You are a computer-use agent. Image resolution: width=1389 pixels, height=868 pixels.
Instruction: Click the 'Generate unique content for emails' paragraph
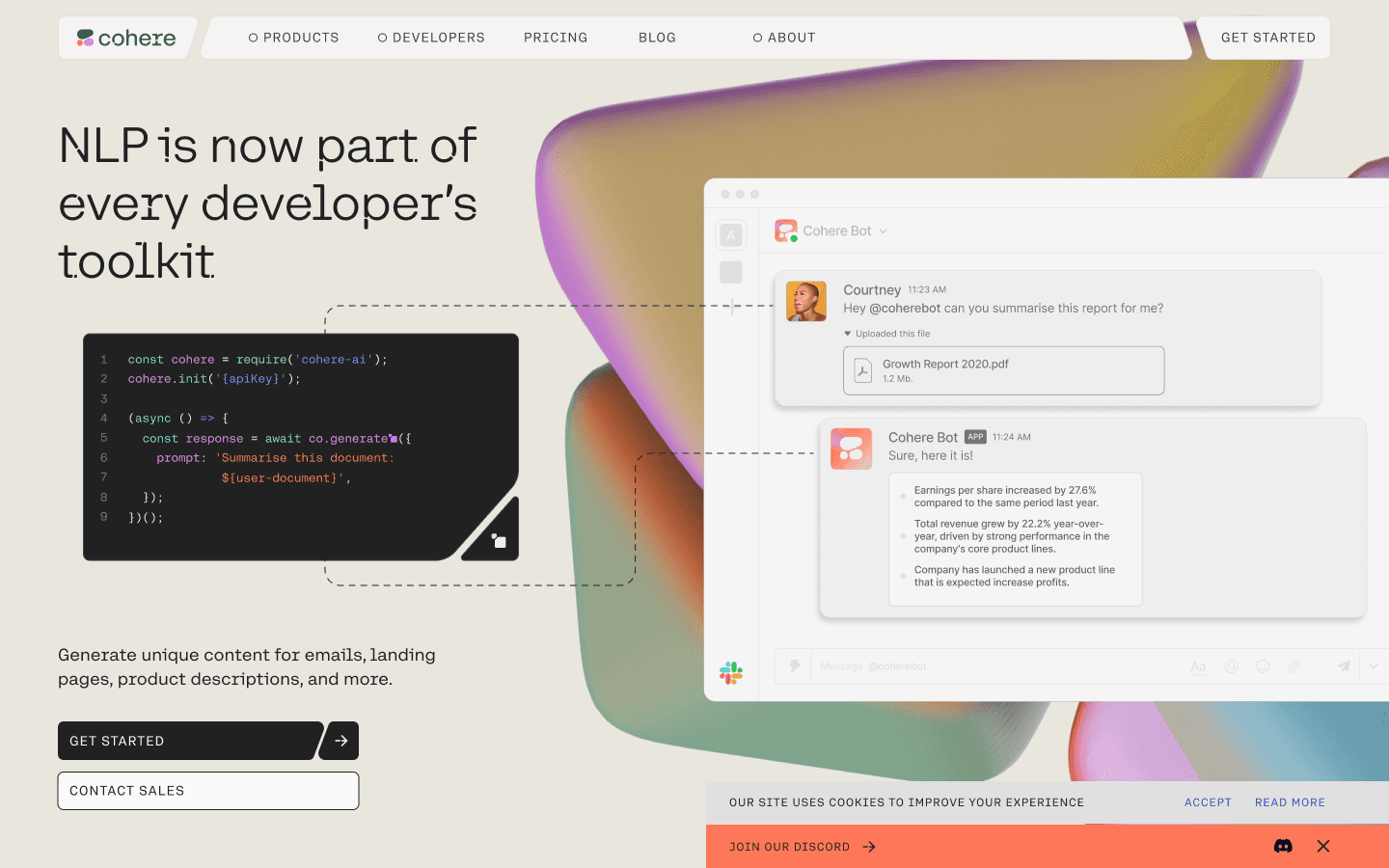[247, 667]
